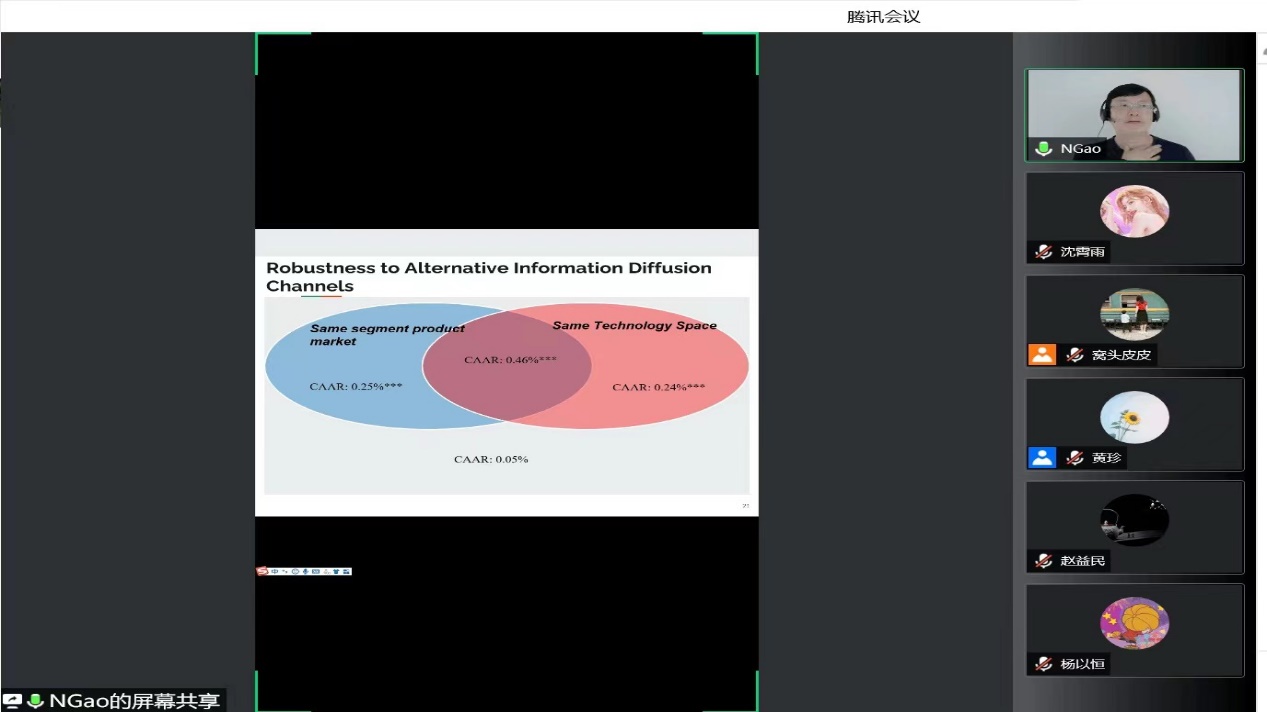Select the sunflower avatar of 黄珍

click(1134, 417)
